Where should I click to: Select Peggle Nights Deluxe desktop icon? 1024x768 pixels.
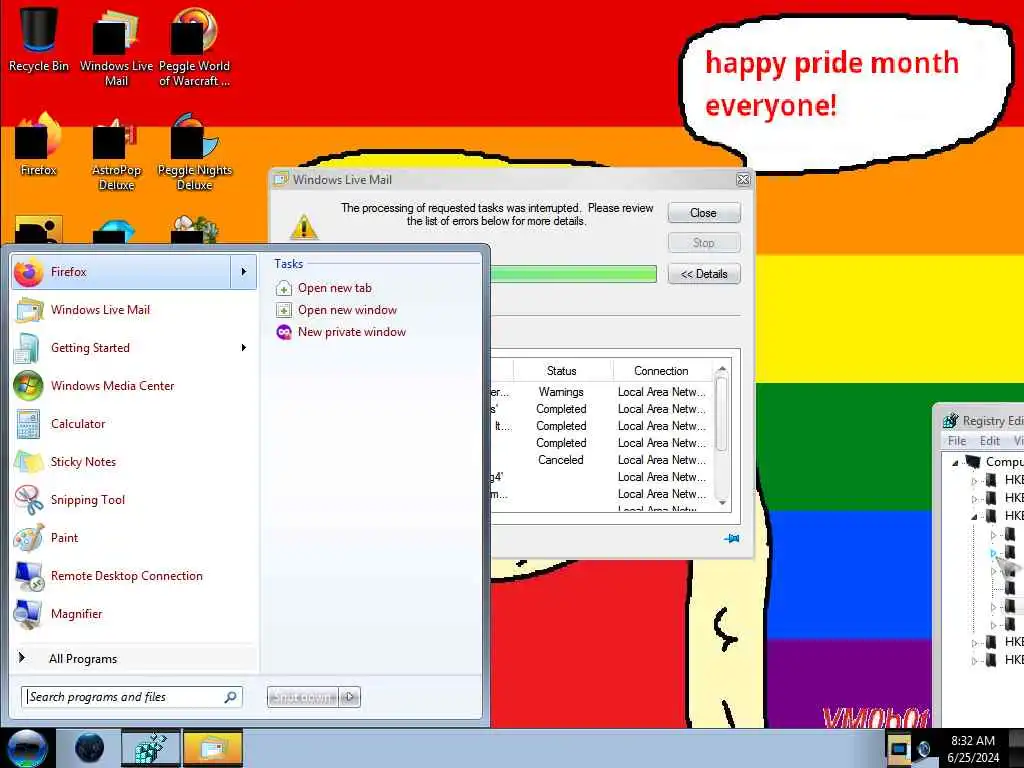[x=194, y=152]
